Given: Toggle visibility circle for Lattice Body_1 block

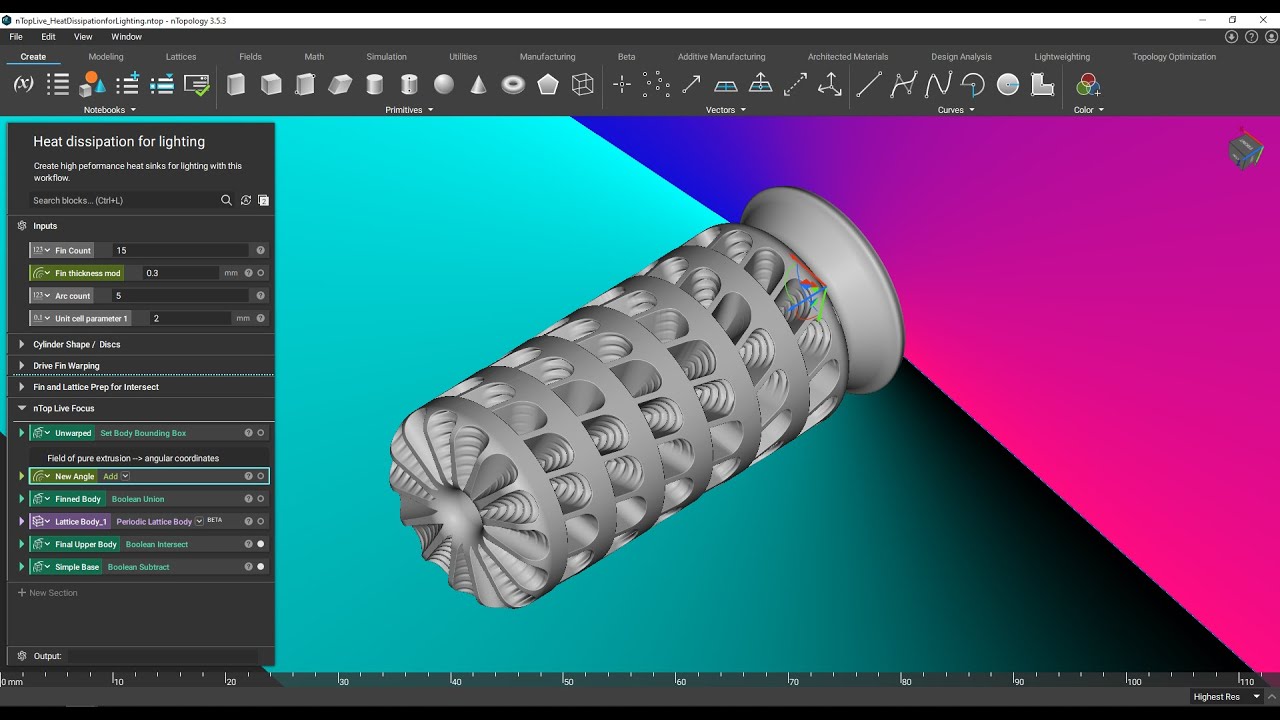Looking at the screenshot, I should tap(261, 521).
